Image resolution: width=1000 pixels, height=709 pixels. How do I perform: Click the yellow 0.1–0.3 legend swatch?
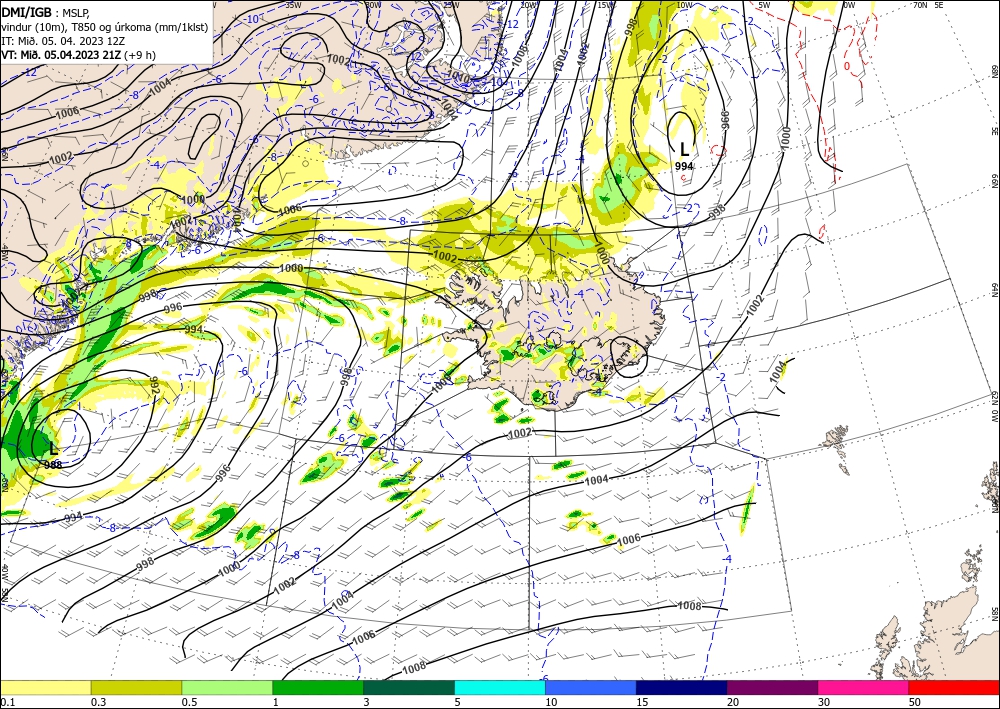point(45,687)
